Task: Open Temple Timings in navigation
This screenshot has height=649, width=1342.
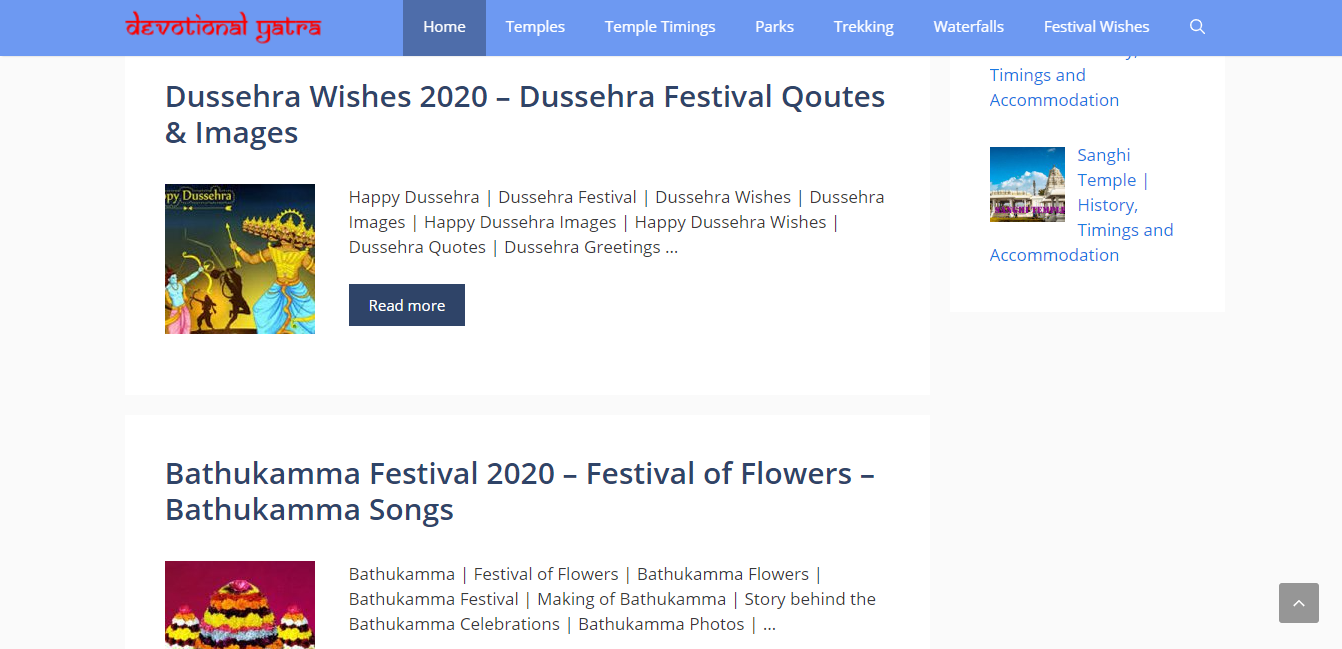Action: click(660, 27)
